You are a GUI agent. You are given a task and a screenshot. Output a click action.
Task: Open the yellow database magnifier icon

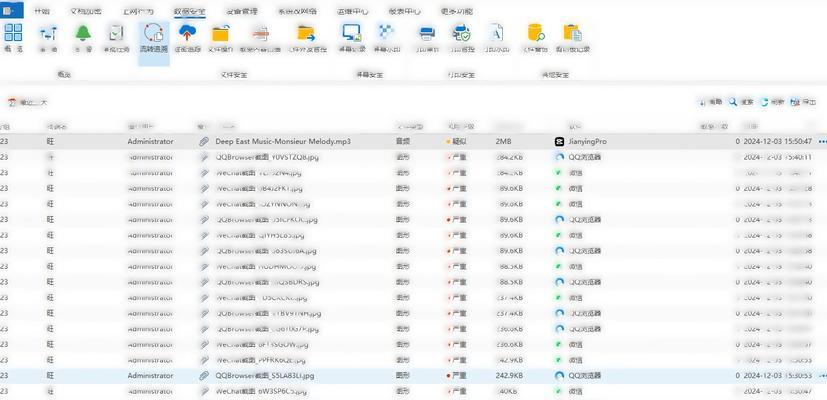tap(536, 33)
